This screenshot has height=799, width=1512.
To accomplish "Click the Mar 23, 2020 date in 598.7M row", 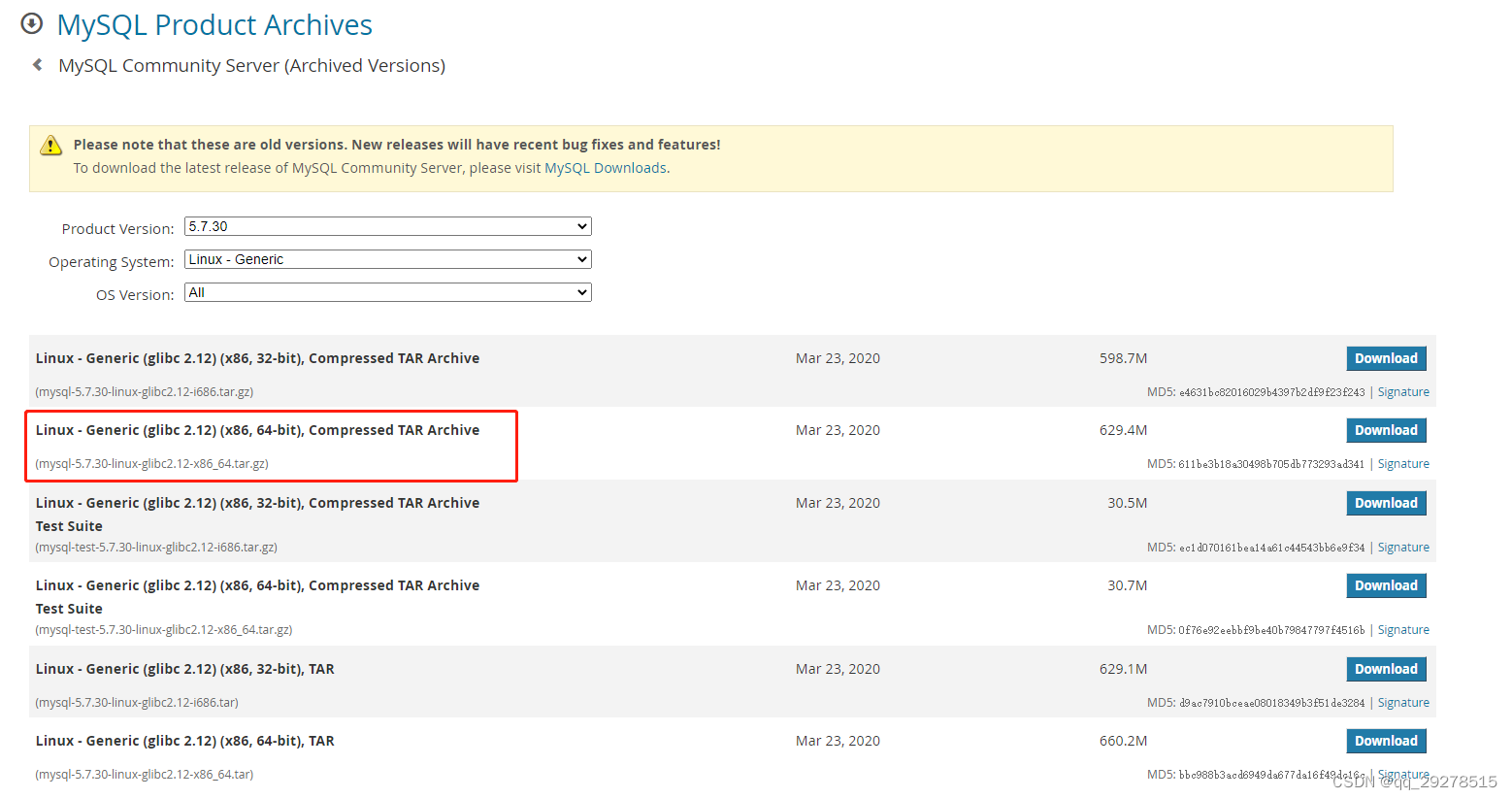I will 838,358.
